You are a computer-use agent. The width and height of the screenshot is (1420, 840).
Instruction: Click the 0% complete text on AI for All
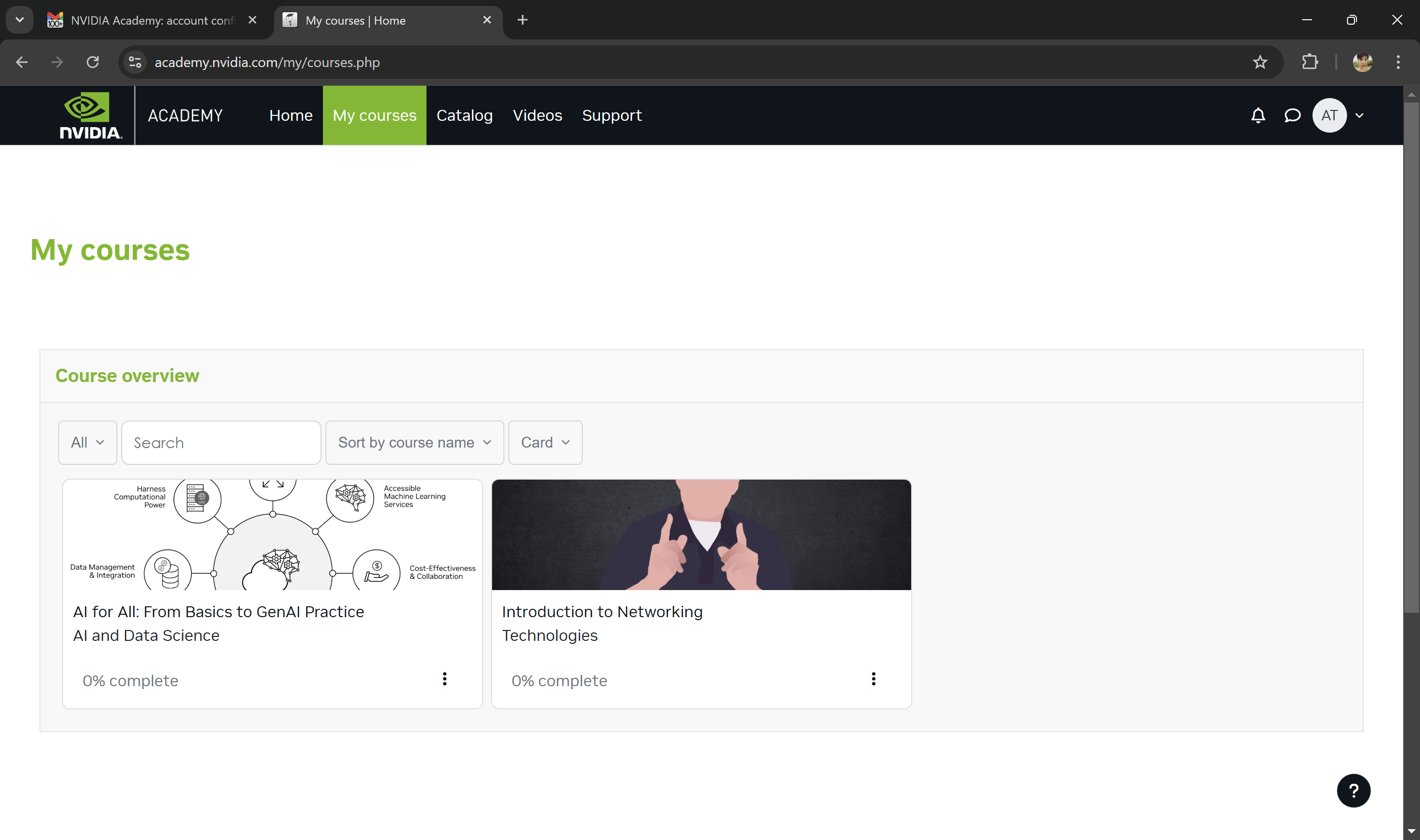131,680
